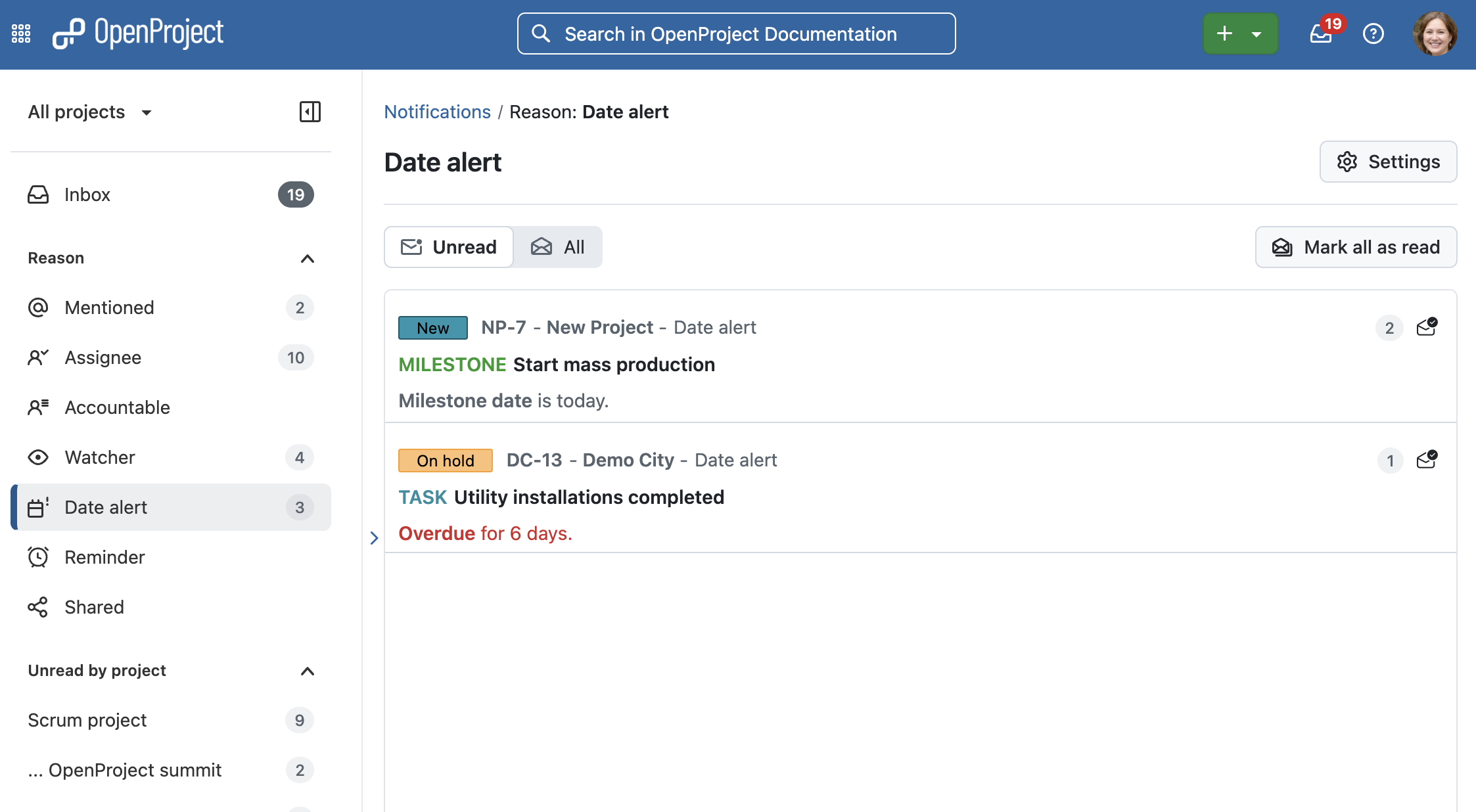Viewport: 1476px width, 812px height.
Task: Filter by Reminder reason
Action: click(171, 557)
